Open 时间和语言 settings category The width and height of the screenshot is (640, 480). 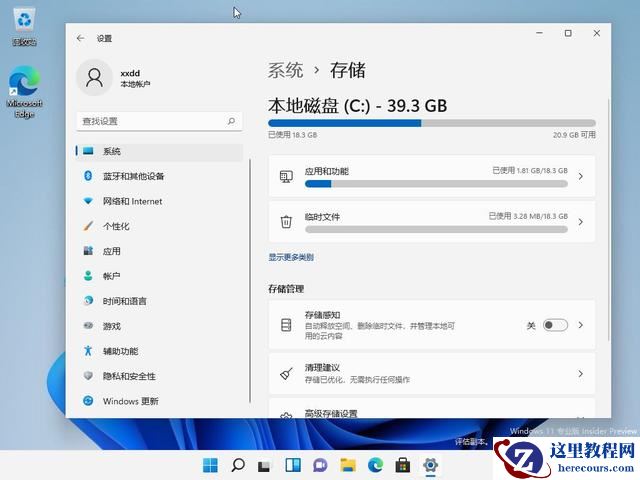[159, 301]
